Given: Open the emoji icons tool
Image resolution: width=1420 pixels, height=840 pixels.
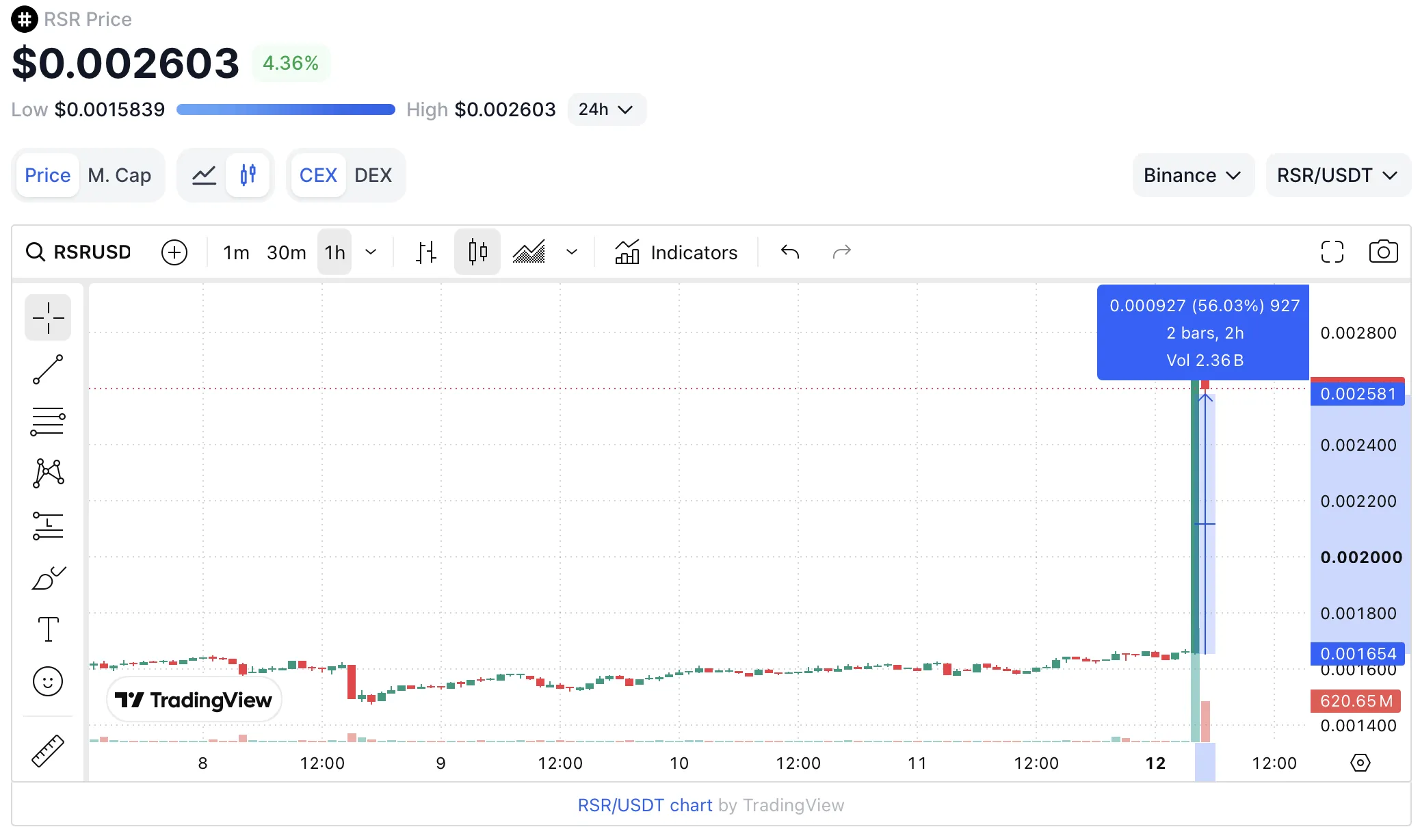Looking at the screenshot, I should 48,681.
